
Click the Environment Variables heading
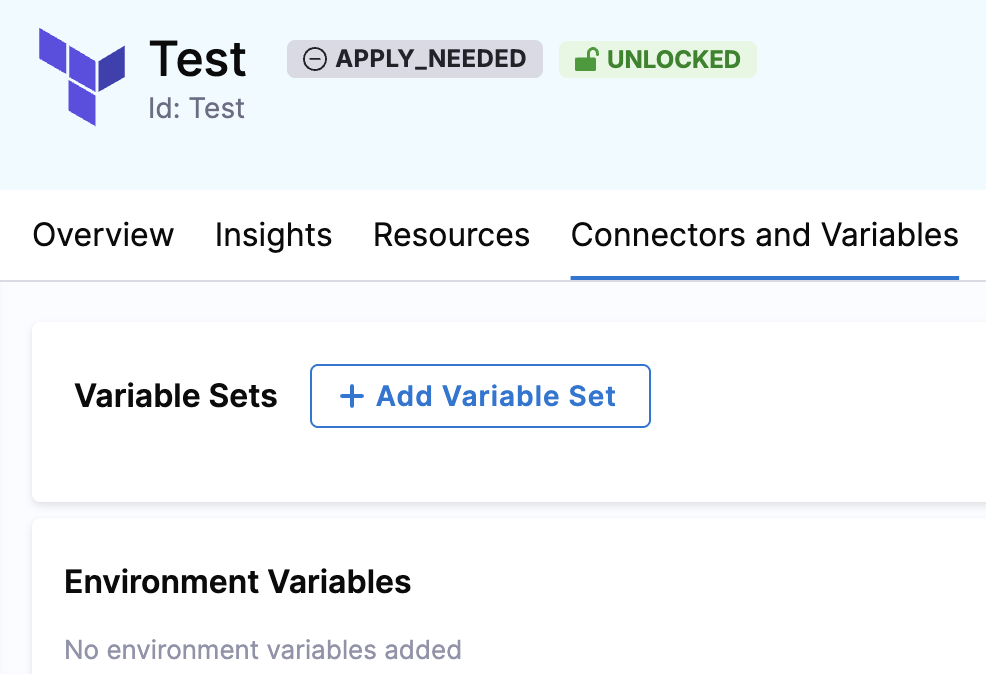click(238, 582)
